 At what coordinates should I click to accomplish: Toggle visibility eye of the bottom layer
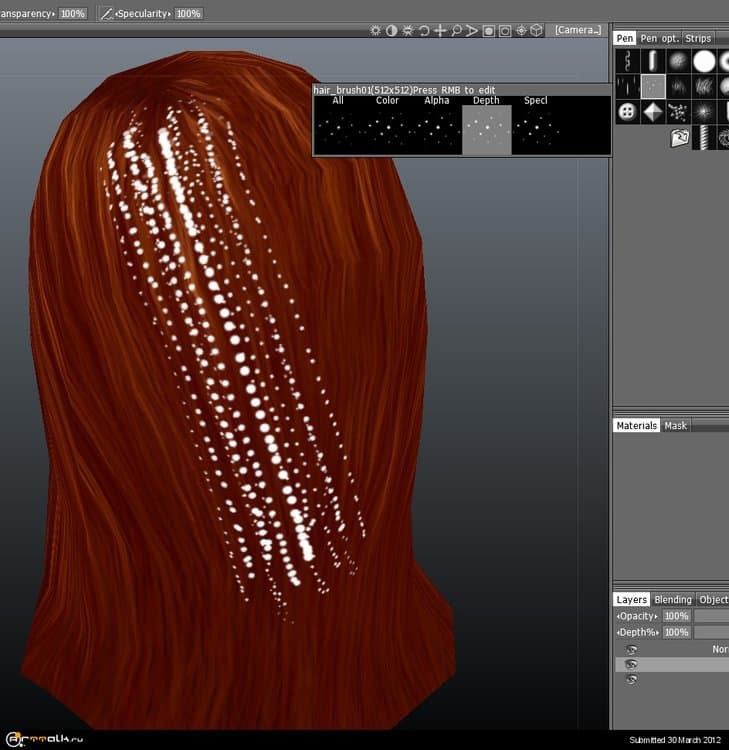(631, 680)
